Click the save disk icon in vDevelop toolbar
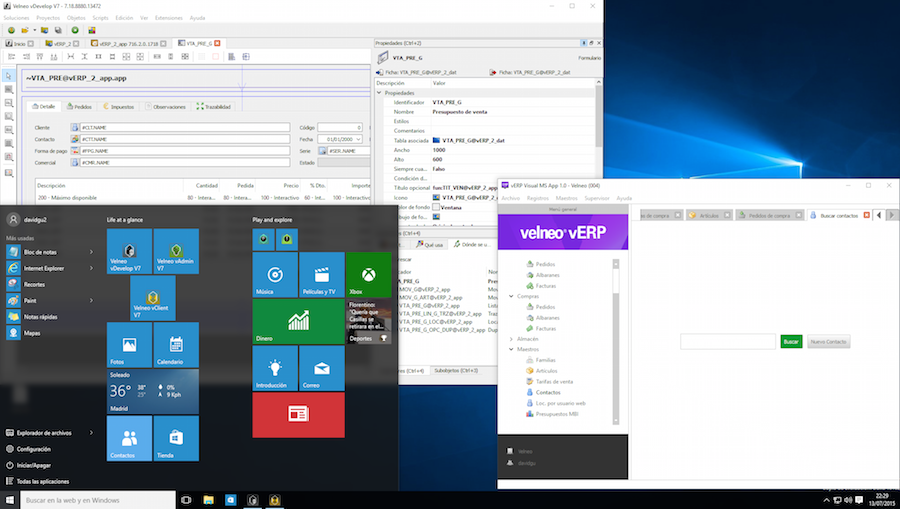Viewport: 900px width, 509px height. point(58,30)
